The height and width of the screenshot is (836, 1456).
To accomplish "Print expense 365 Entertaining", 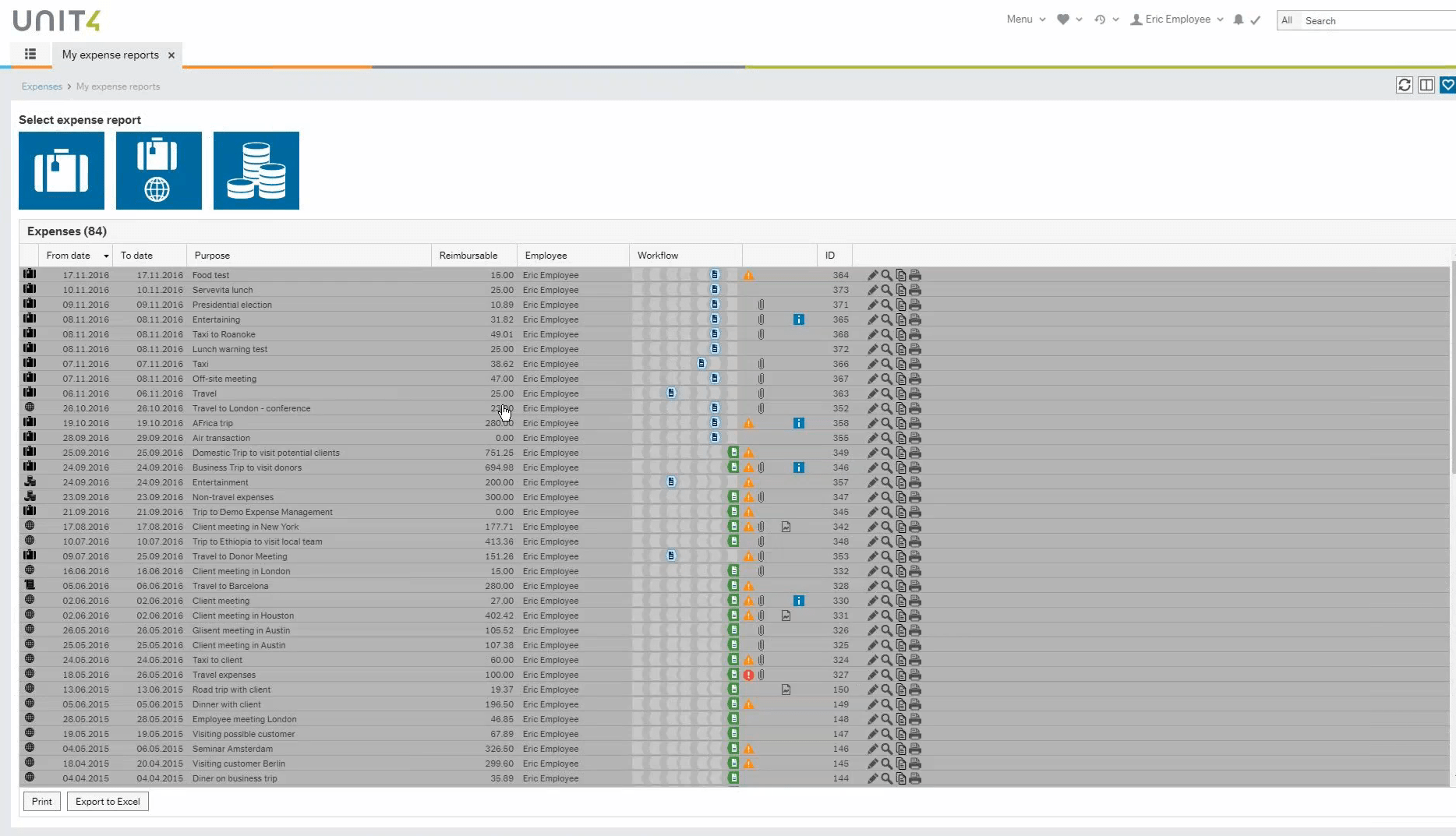I will tap(915, 319).
